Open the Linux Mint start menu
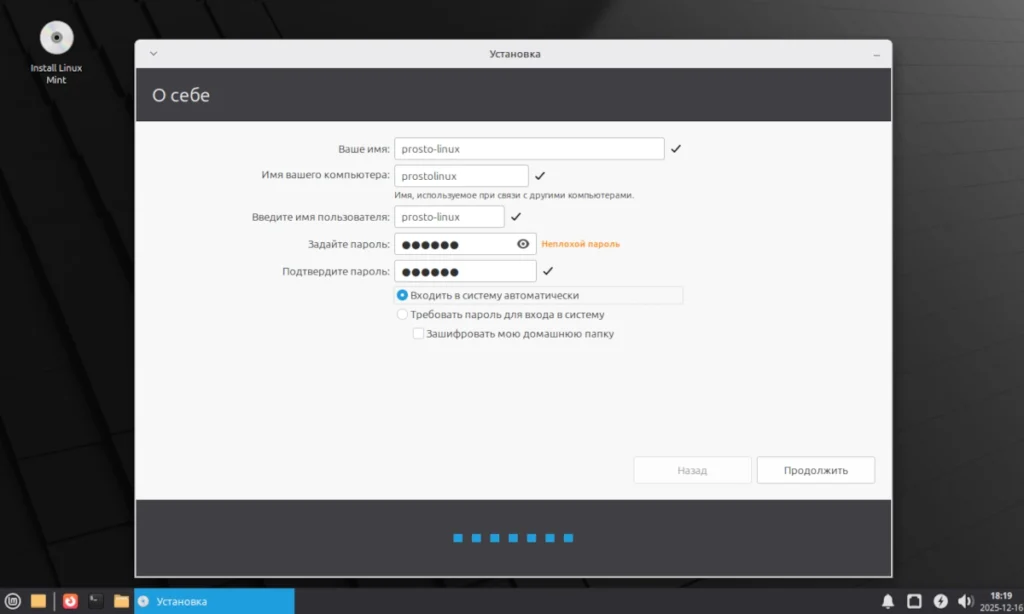 12,601
